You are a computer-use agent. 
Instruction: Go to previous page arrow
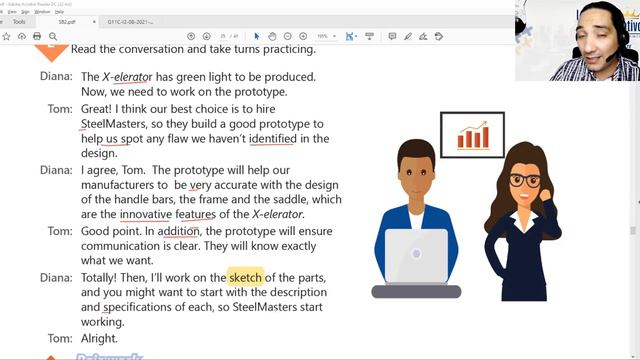click(x=191, y=36)
